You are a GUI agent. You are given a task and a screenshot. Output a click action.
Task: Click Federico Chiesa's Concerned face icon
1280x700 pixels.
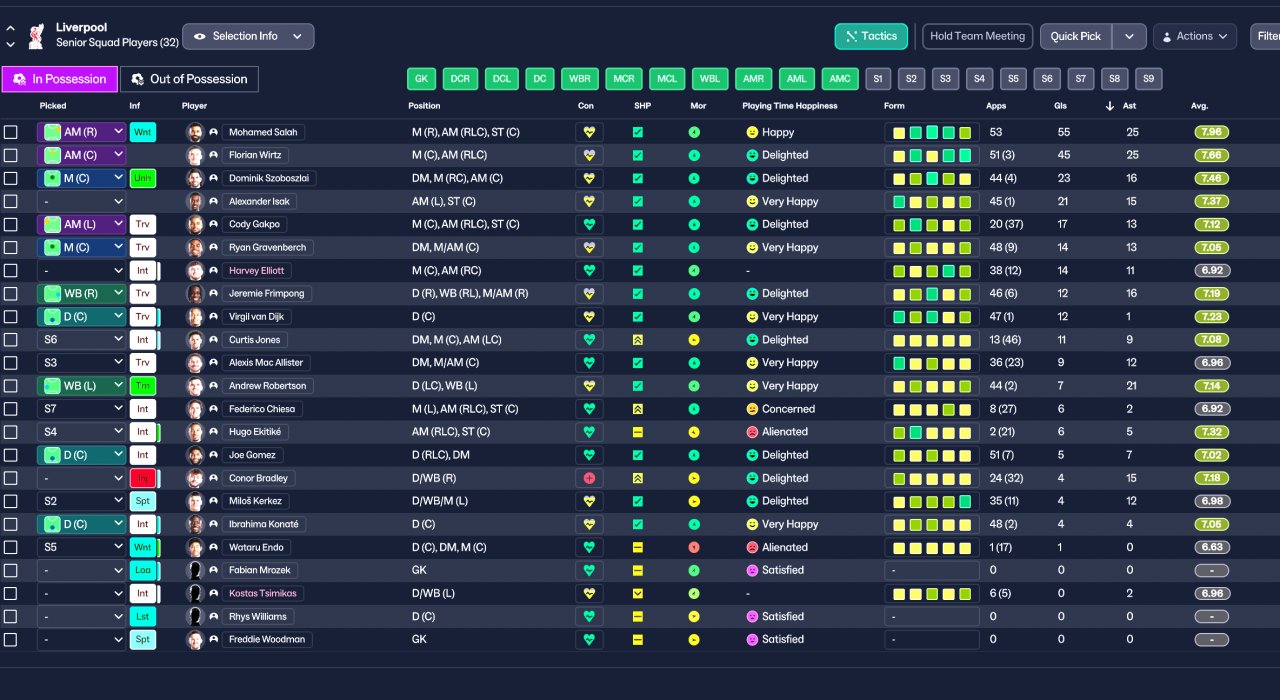coord(752,409)
